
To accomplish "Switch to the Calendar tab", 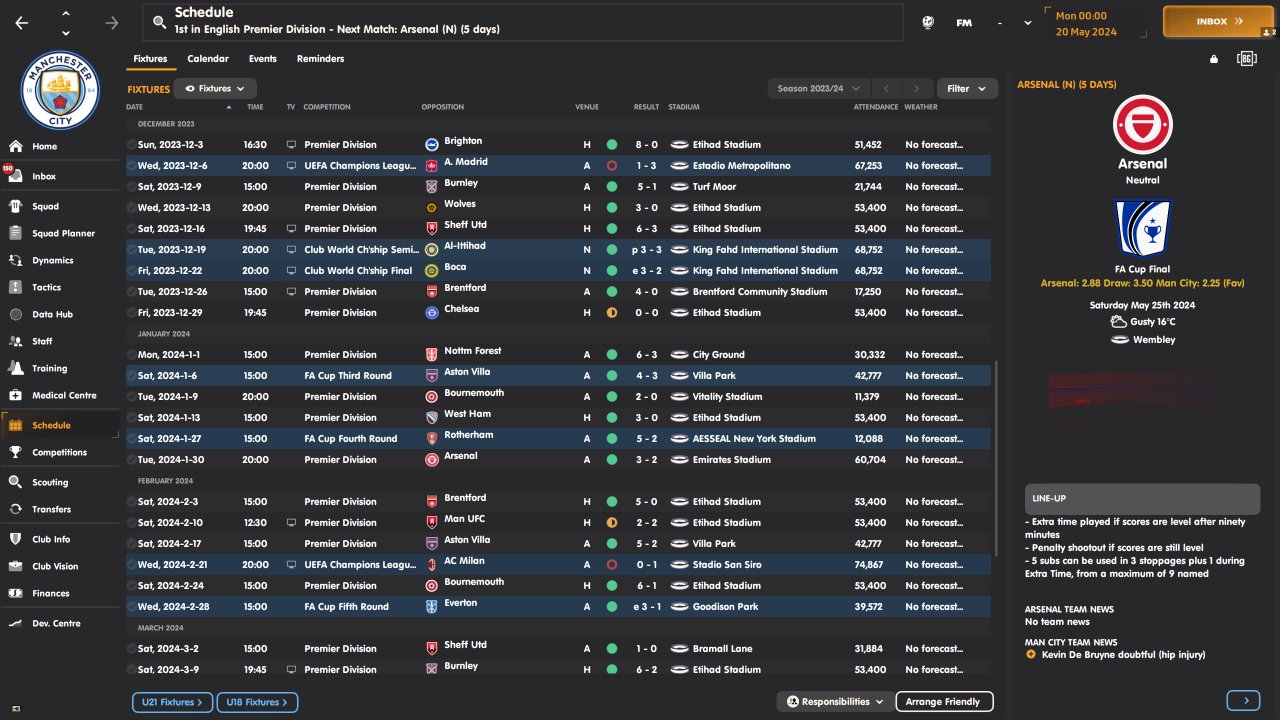I will click(x=208, y=59).
